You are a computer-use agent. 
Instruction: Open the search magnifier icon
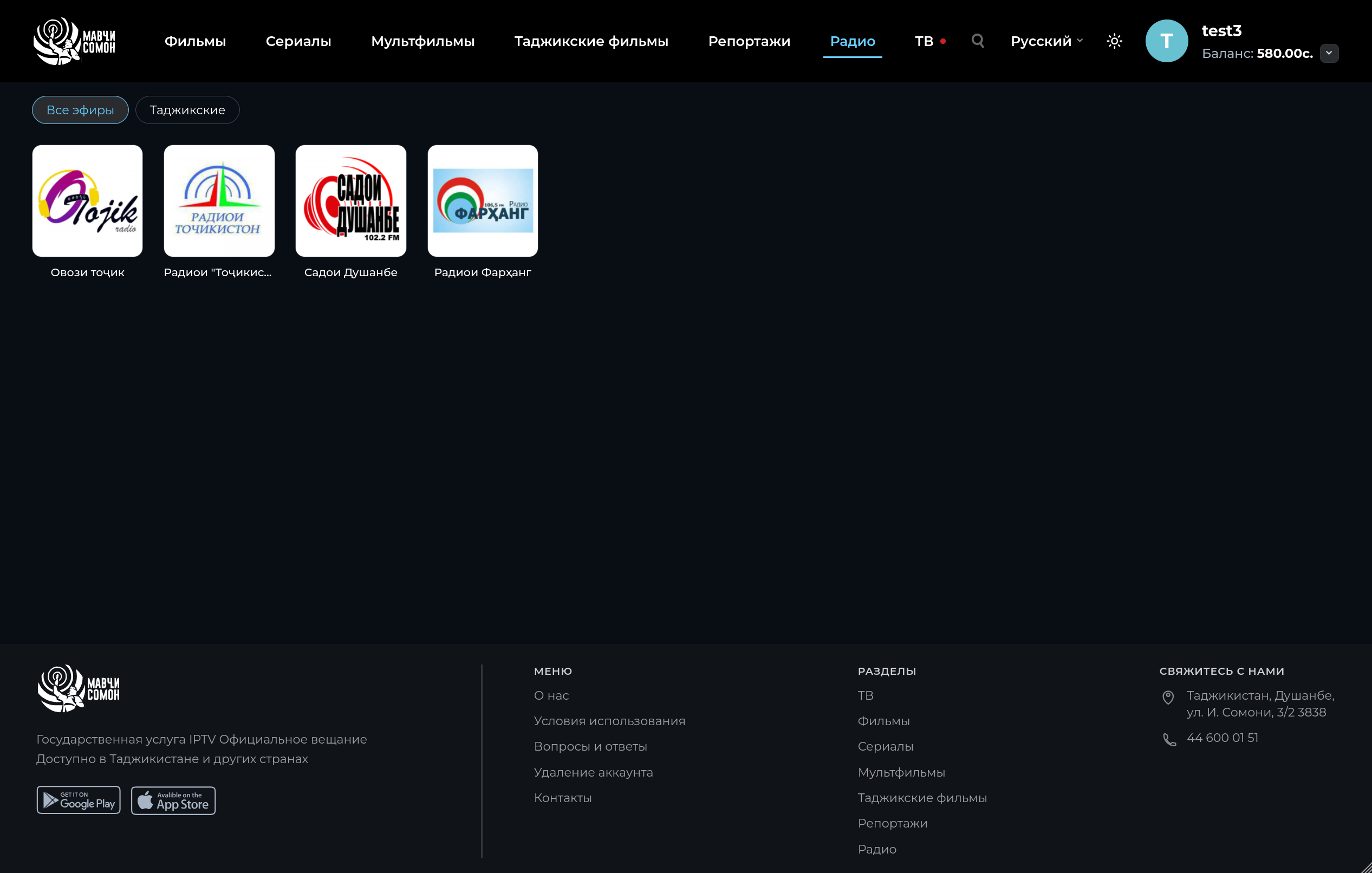(978, 41)
